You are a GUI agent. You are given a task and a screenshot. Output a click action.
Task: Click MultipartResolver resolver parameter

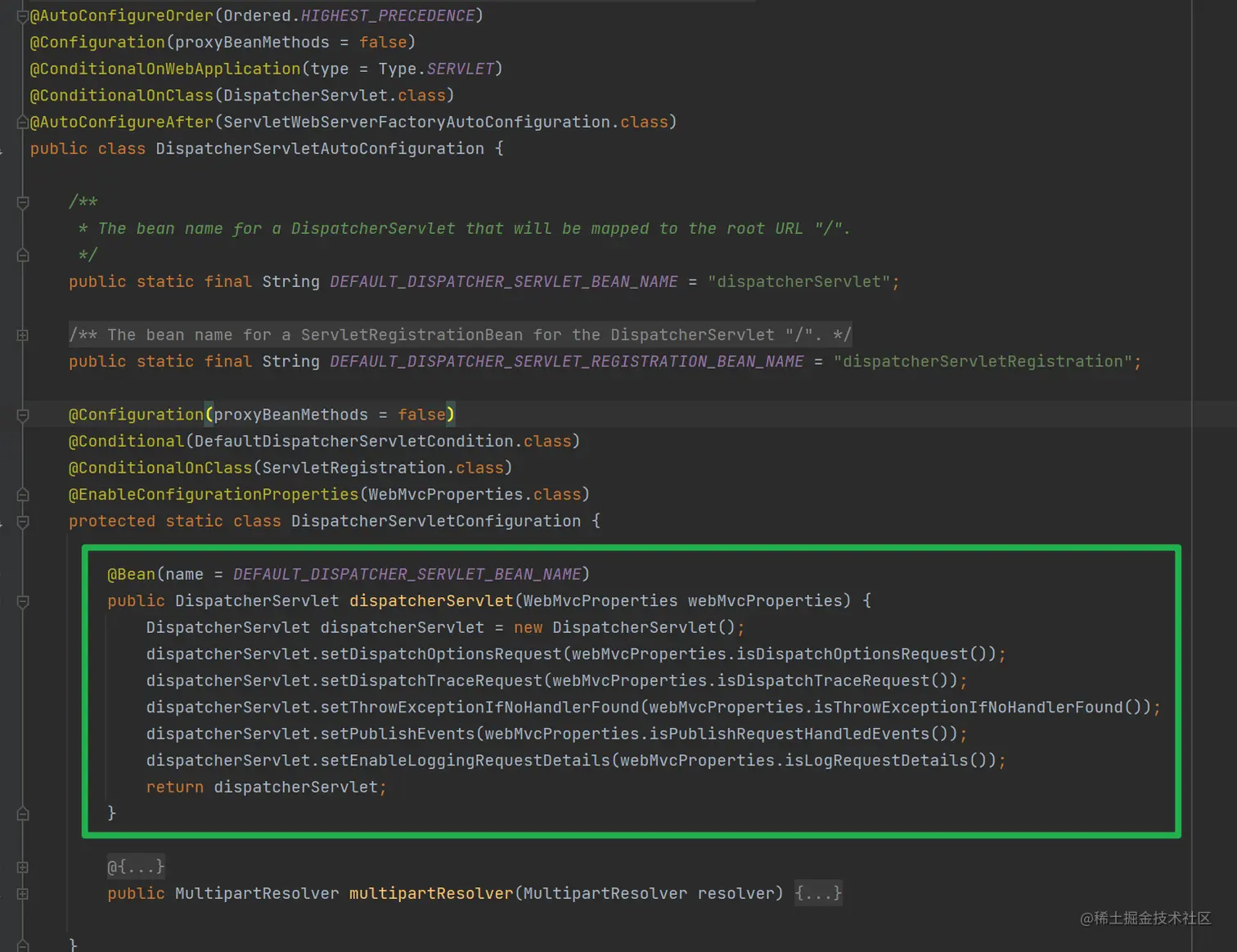[x=649, y=893]
